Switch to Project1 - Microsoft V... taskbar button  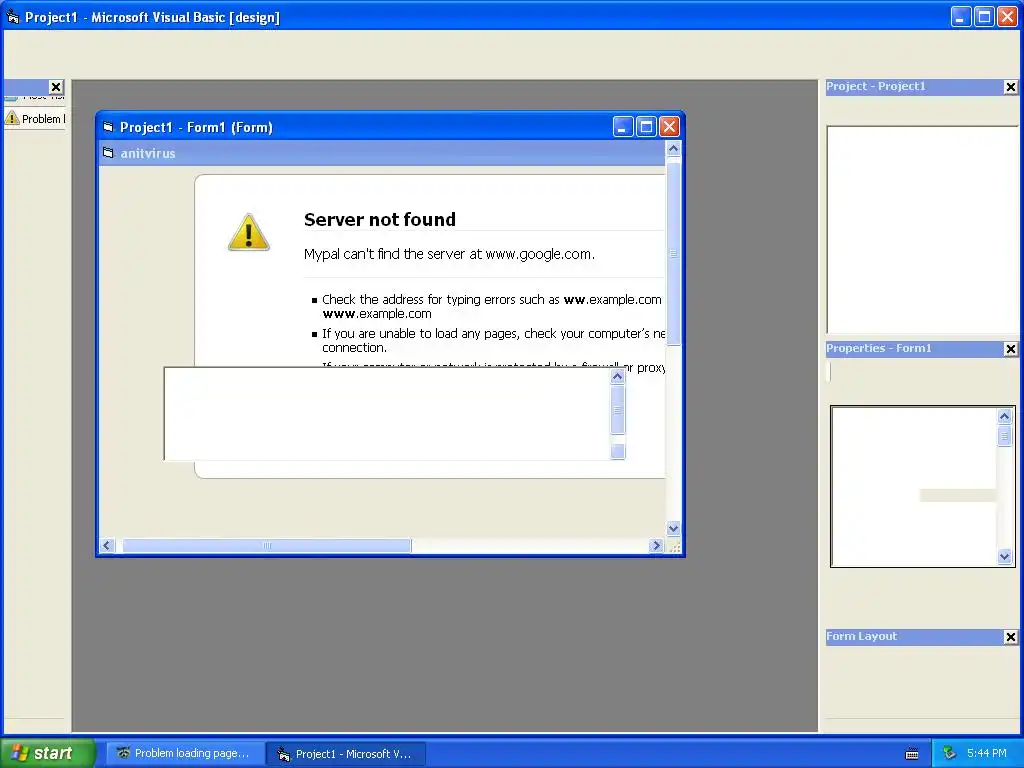pos(347,754)
